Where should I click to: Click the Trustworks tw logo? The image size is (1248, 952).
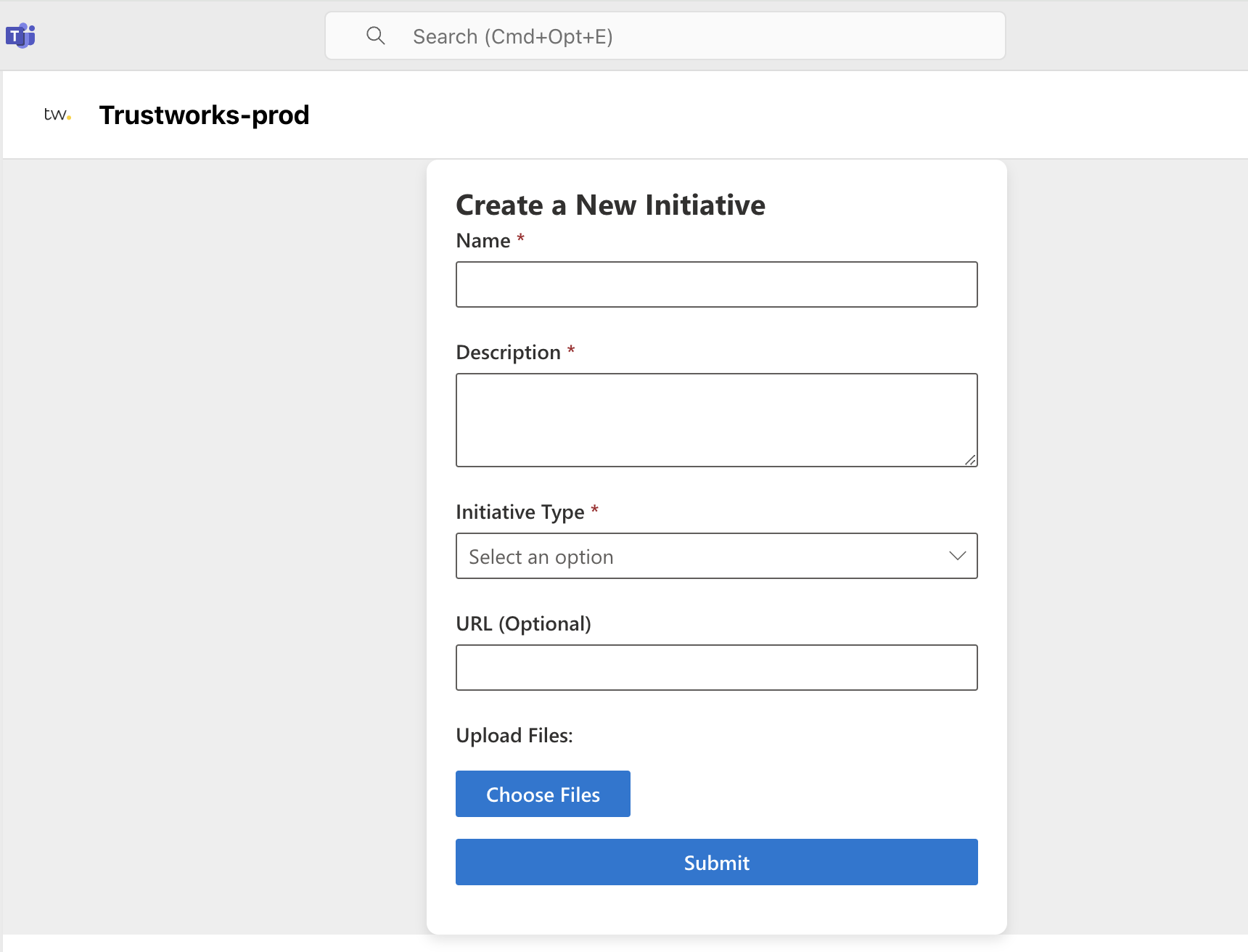click(57, 115)
